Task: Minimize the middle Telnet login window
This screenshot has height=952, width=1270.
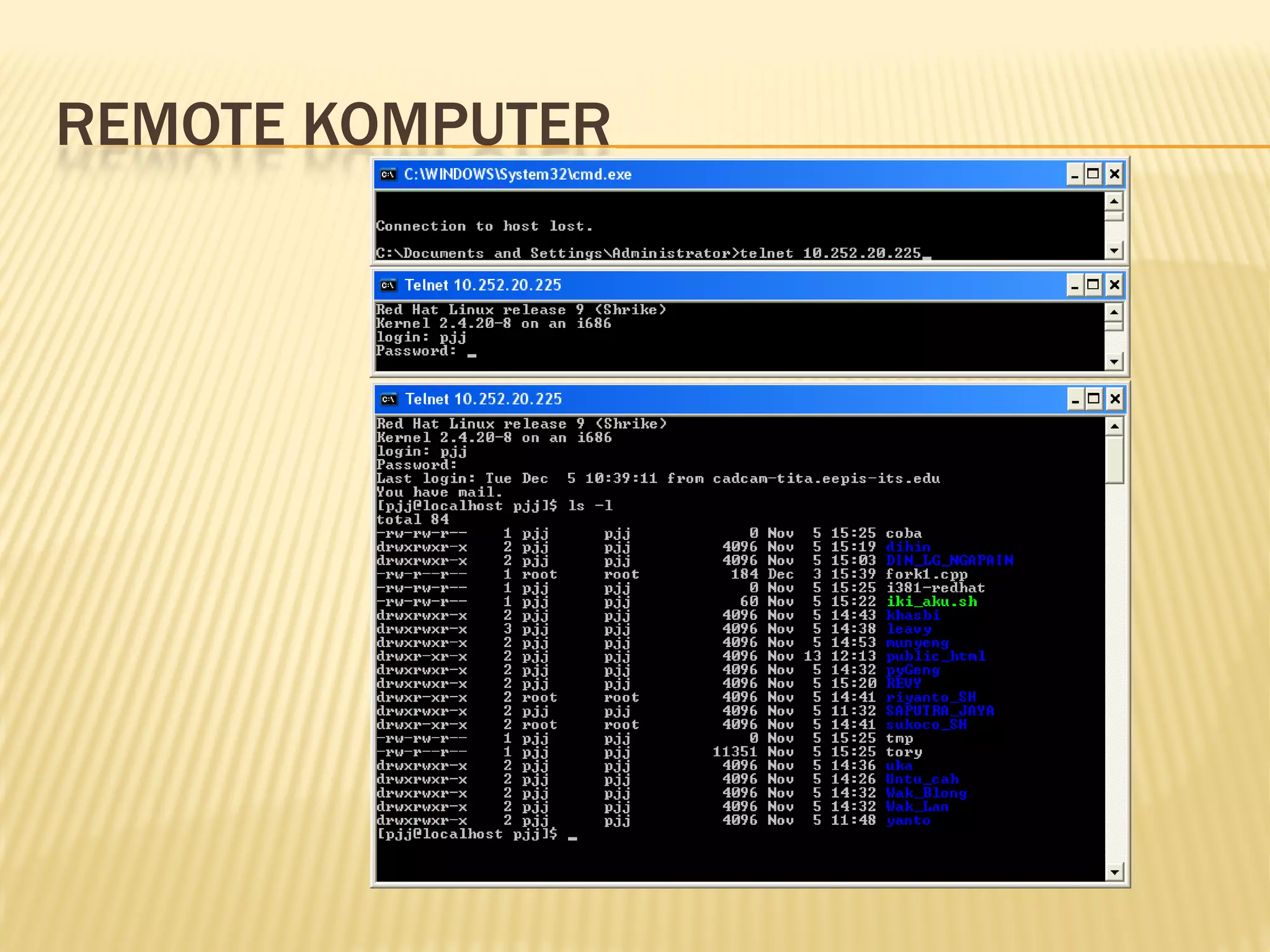Action: click(x=1075, y=285)
